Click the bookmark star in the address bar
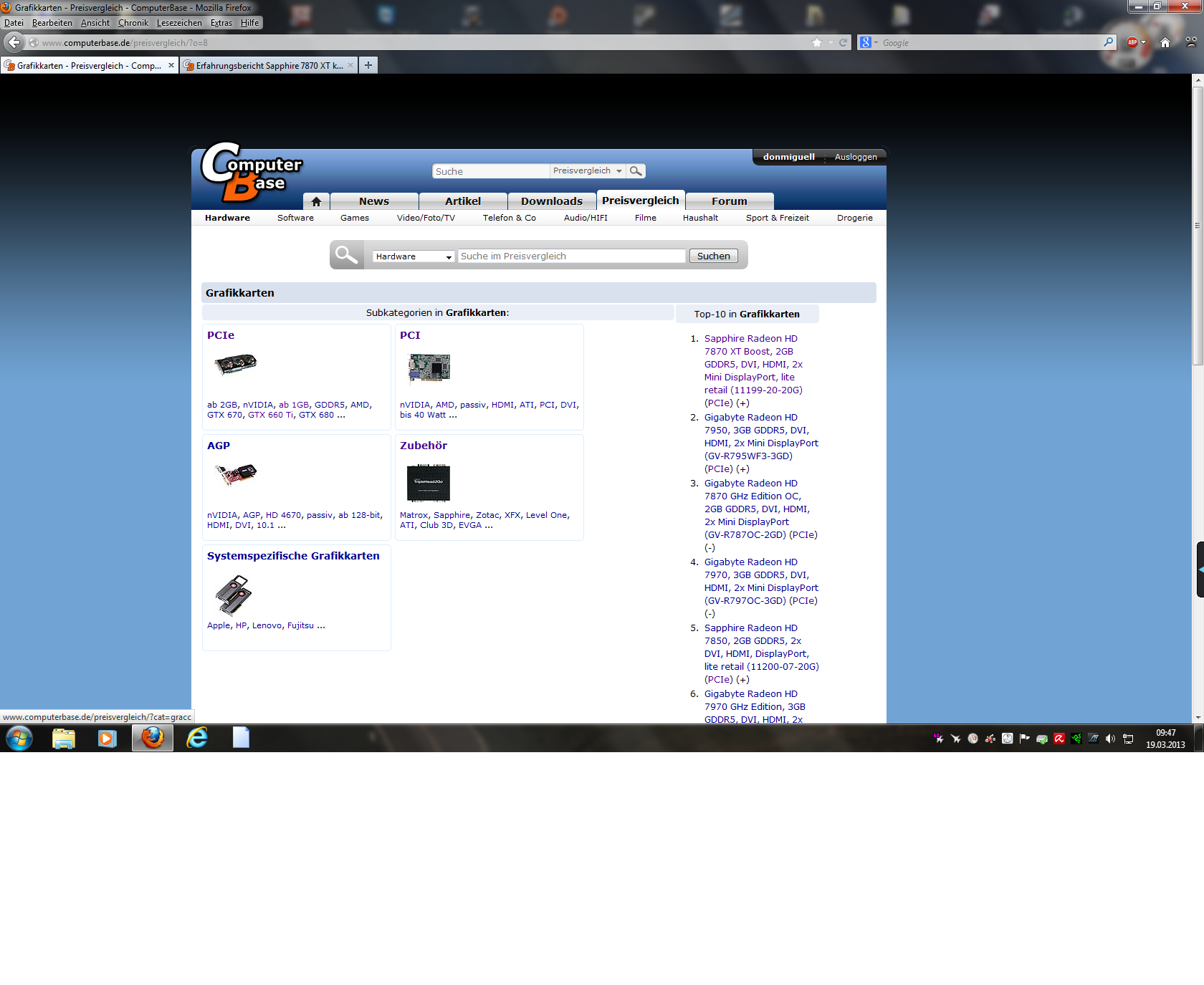 (x=816, y=42)
